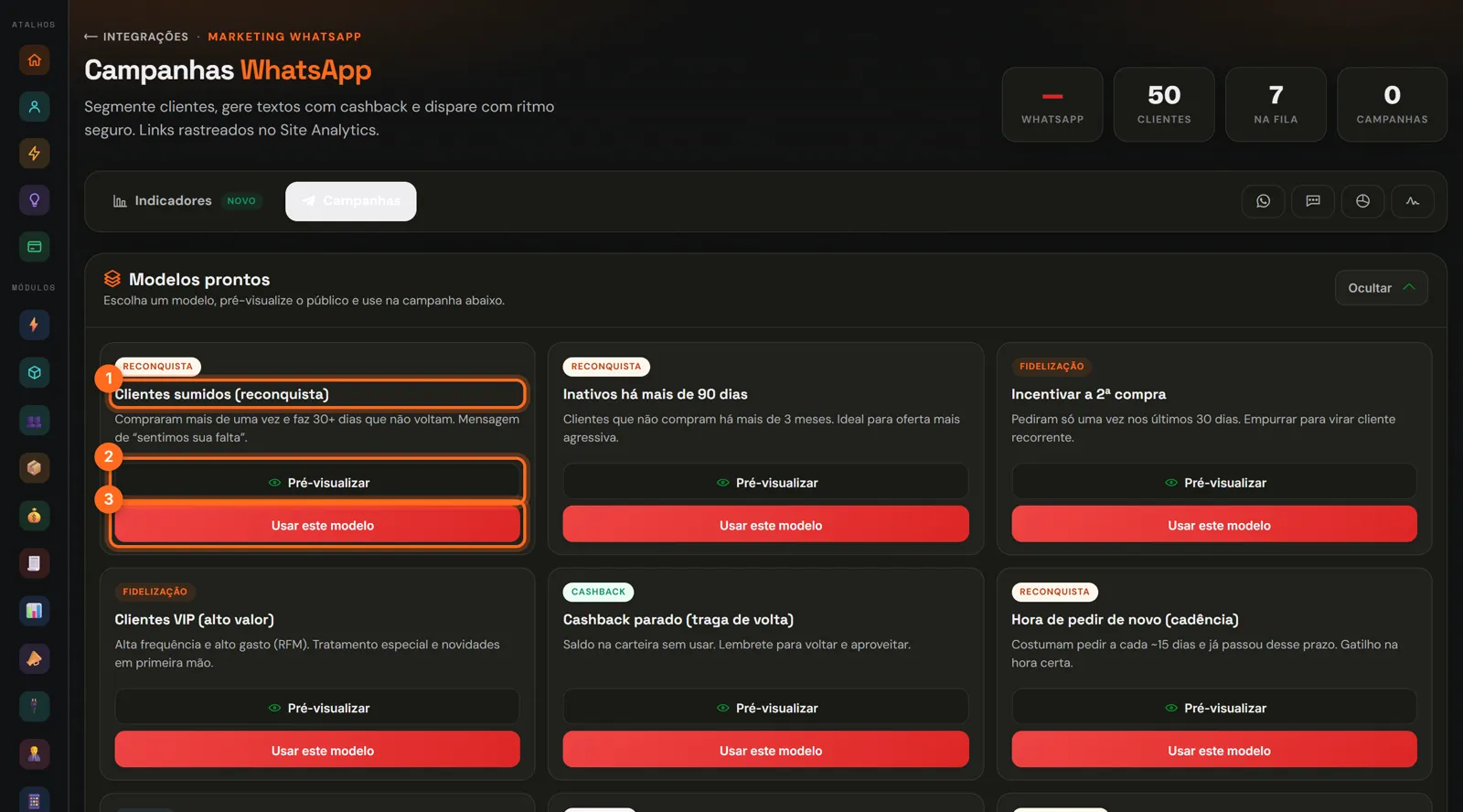The height and width of the screenshot is (812, 1463).
Task: Select the Campanhas tab
Action: tap(351, 201)
